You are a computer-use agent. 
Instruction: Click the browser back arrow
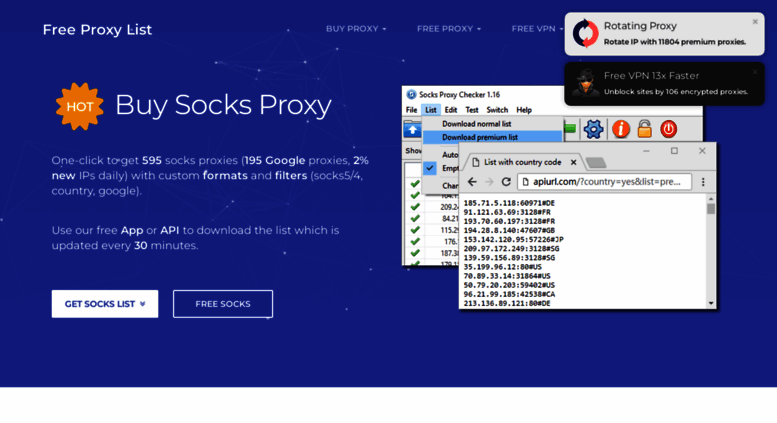[x=472, y=182]
